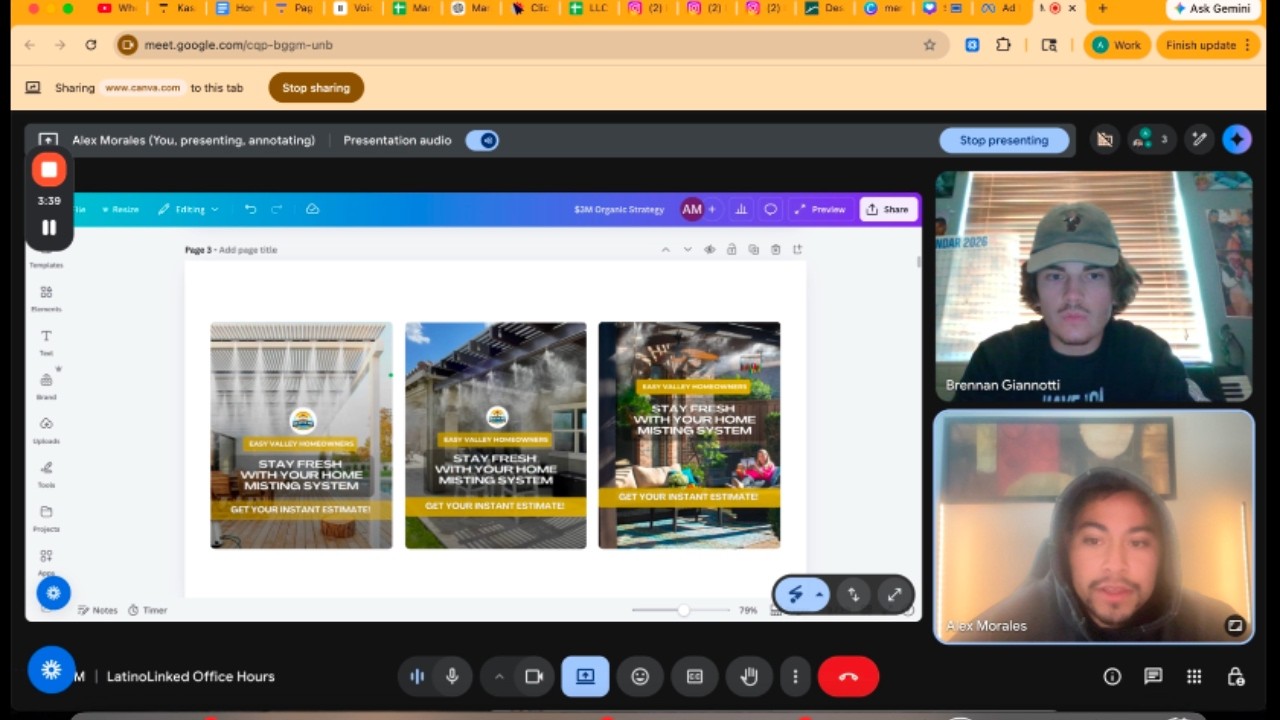This screenshot has width=1280, height=720.
Task: Turn on closed captions
Action: [x=695, y=677]
